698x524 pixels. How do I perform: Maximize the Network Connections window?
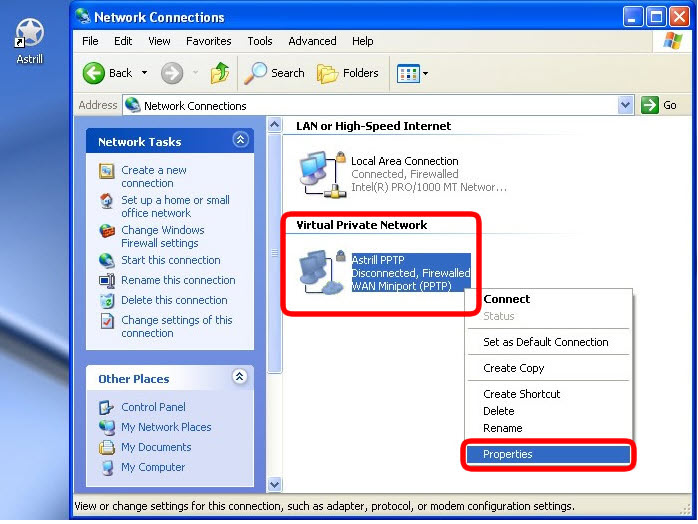(x=656, y=17)
